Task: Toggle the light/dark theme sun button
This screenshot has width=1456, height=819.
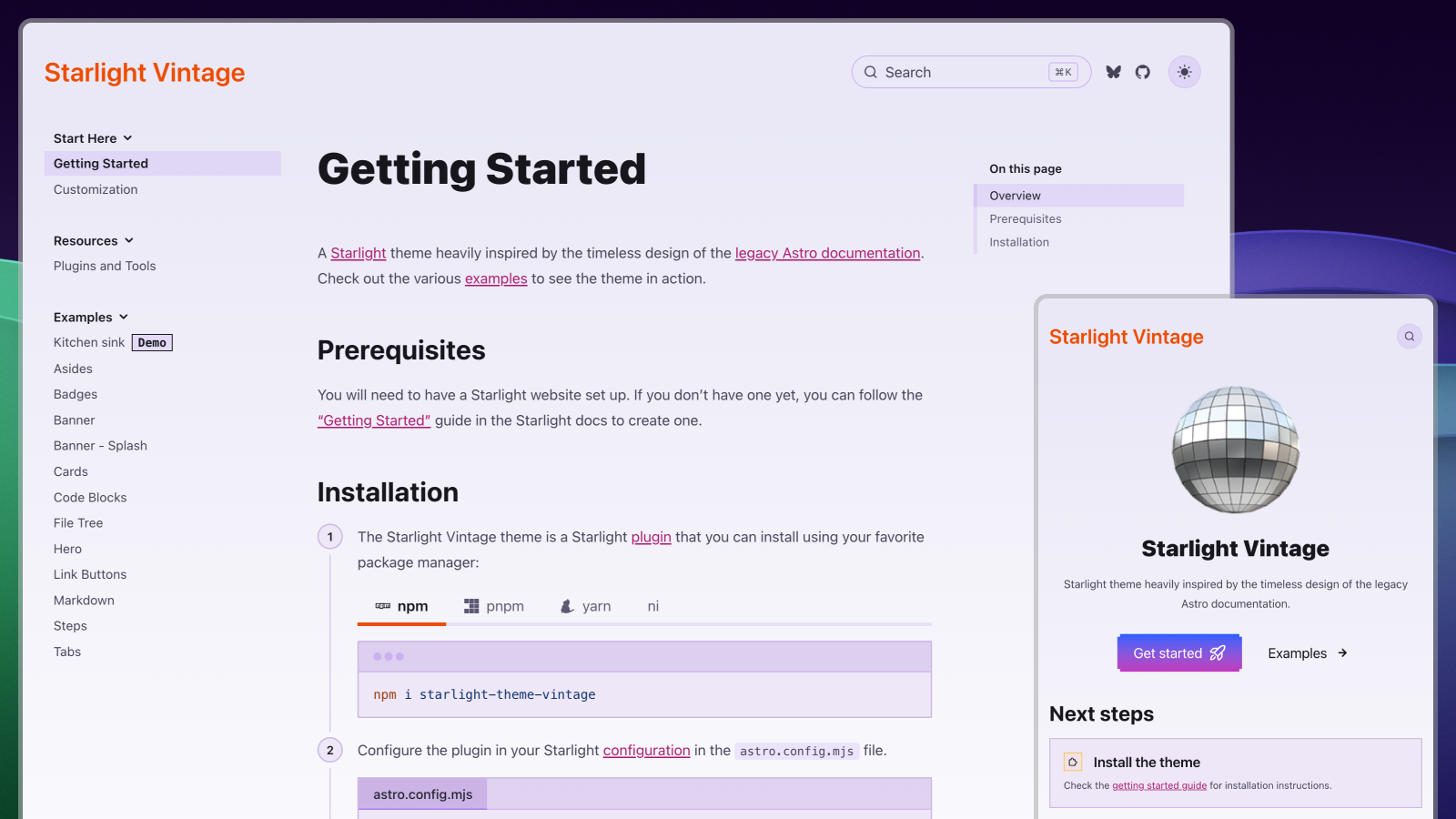Action: coord(1184,72)
